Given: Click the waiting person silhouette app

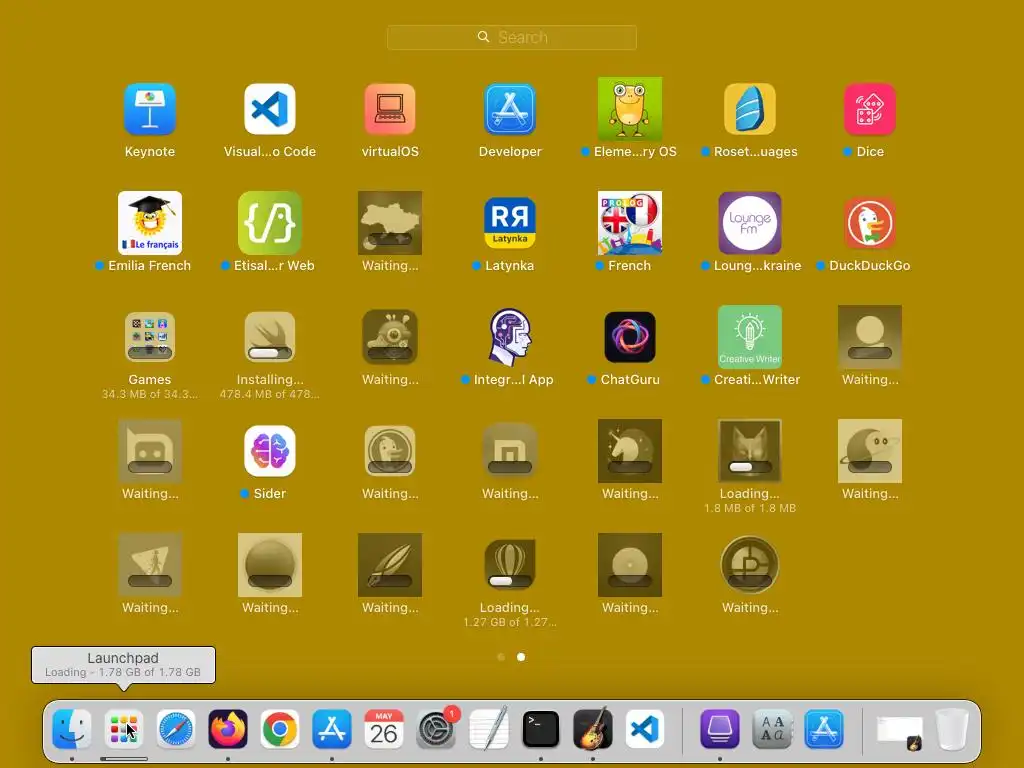Looking at the screenshot, I should pos(870,336).
